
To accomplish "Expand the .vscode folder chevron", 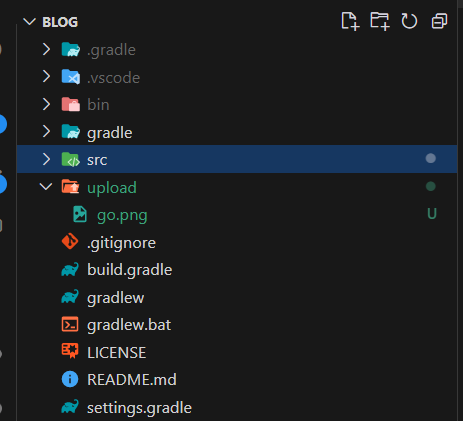I will click(x=46, y=77).
